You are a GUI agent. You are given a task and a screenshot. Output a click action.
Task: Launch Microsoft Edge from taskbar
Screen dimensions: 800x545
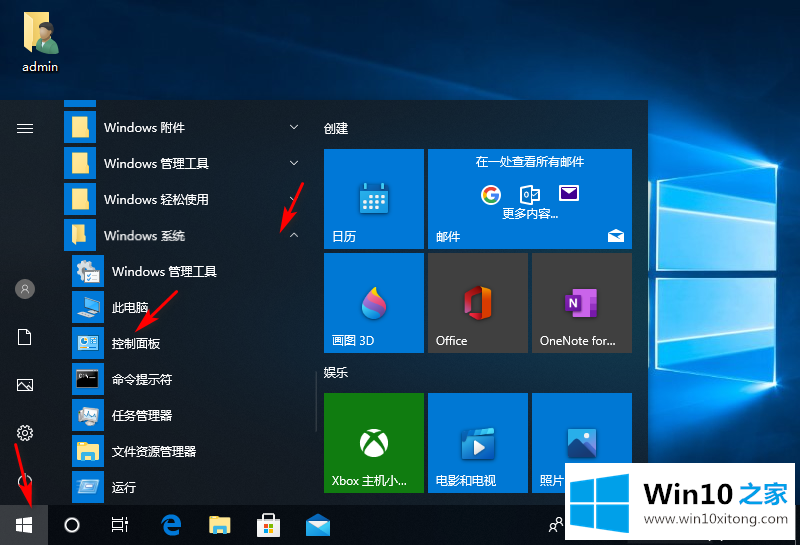[171, 525]
